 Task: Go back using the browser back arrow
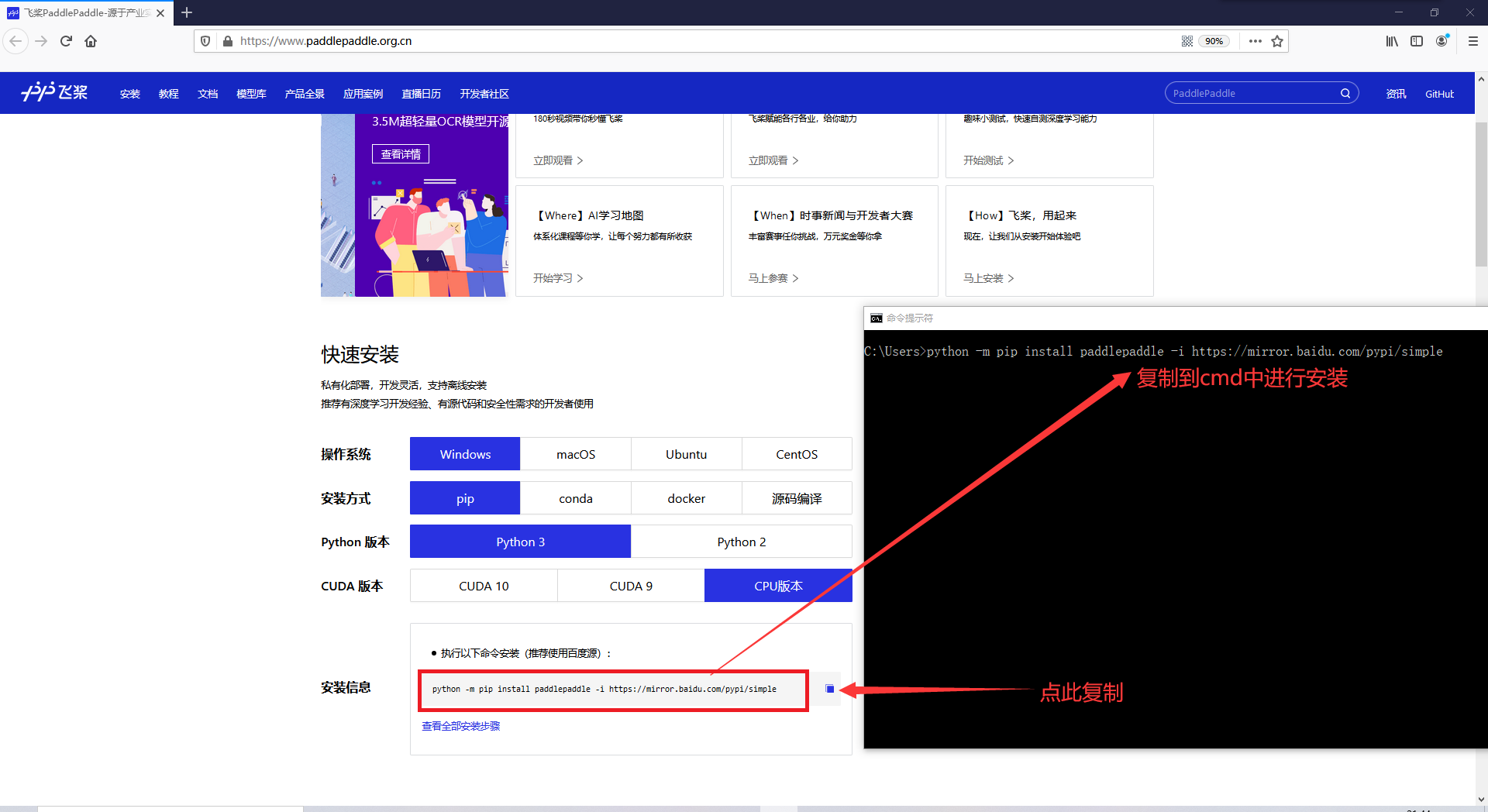click(x=15, y=41)
